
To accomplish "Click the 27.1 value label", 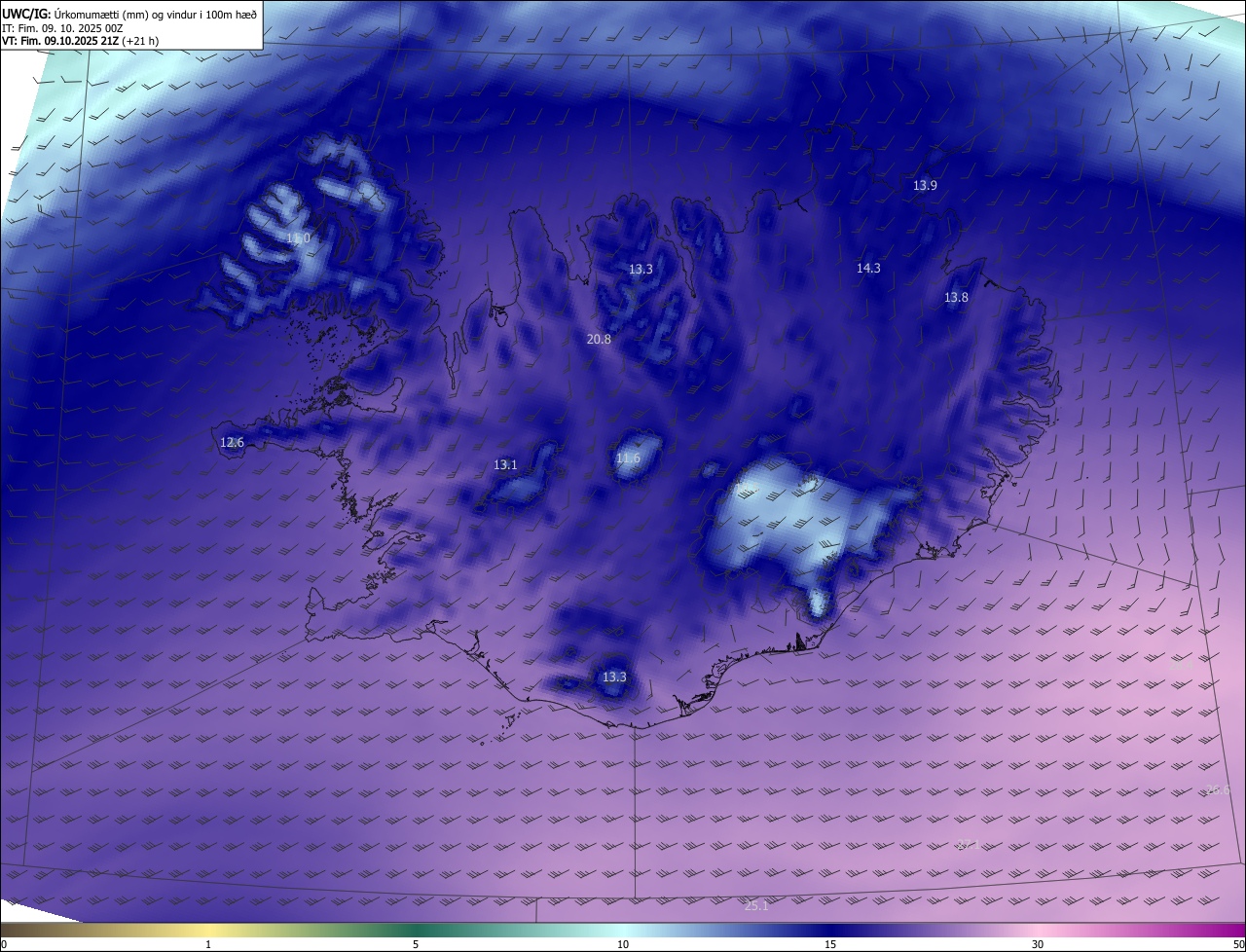I will click(968, 845).
